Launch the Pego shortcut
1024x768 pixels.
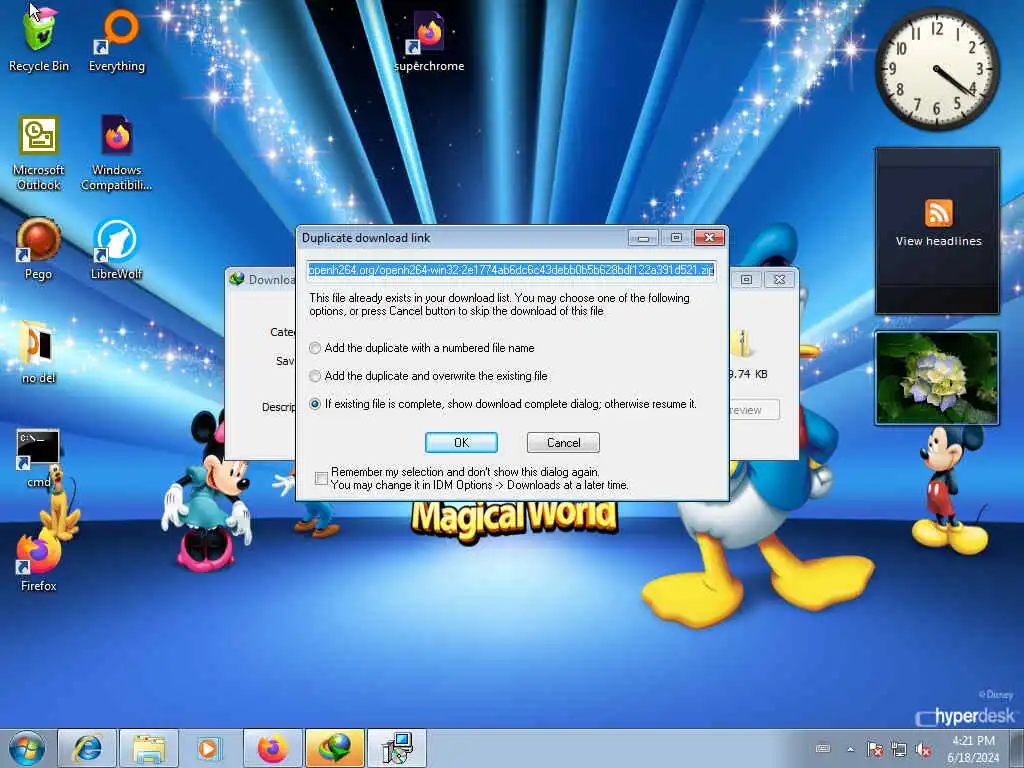(39, 248)
